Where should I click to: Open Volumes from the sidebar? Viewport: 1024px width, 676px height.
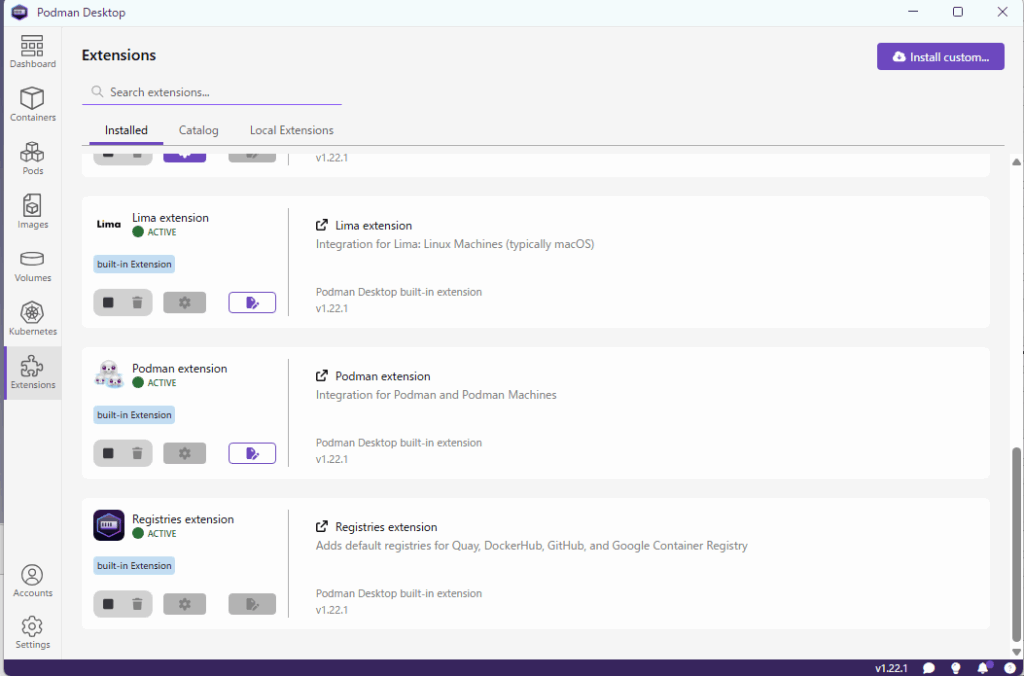32,265
